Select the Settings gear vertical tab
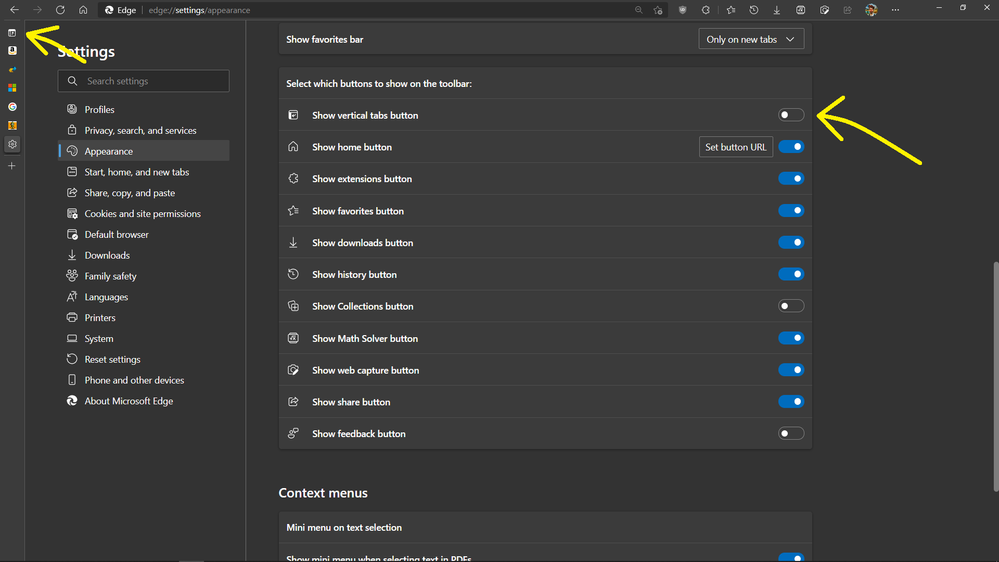Viewport: 999px width, 562px height. point(12,145)
